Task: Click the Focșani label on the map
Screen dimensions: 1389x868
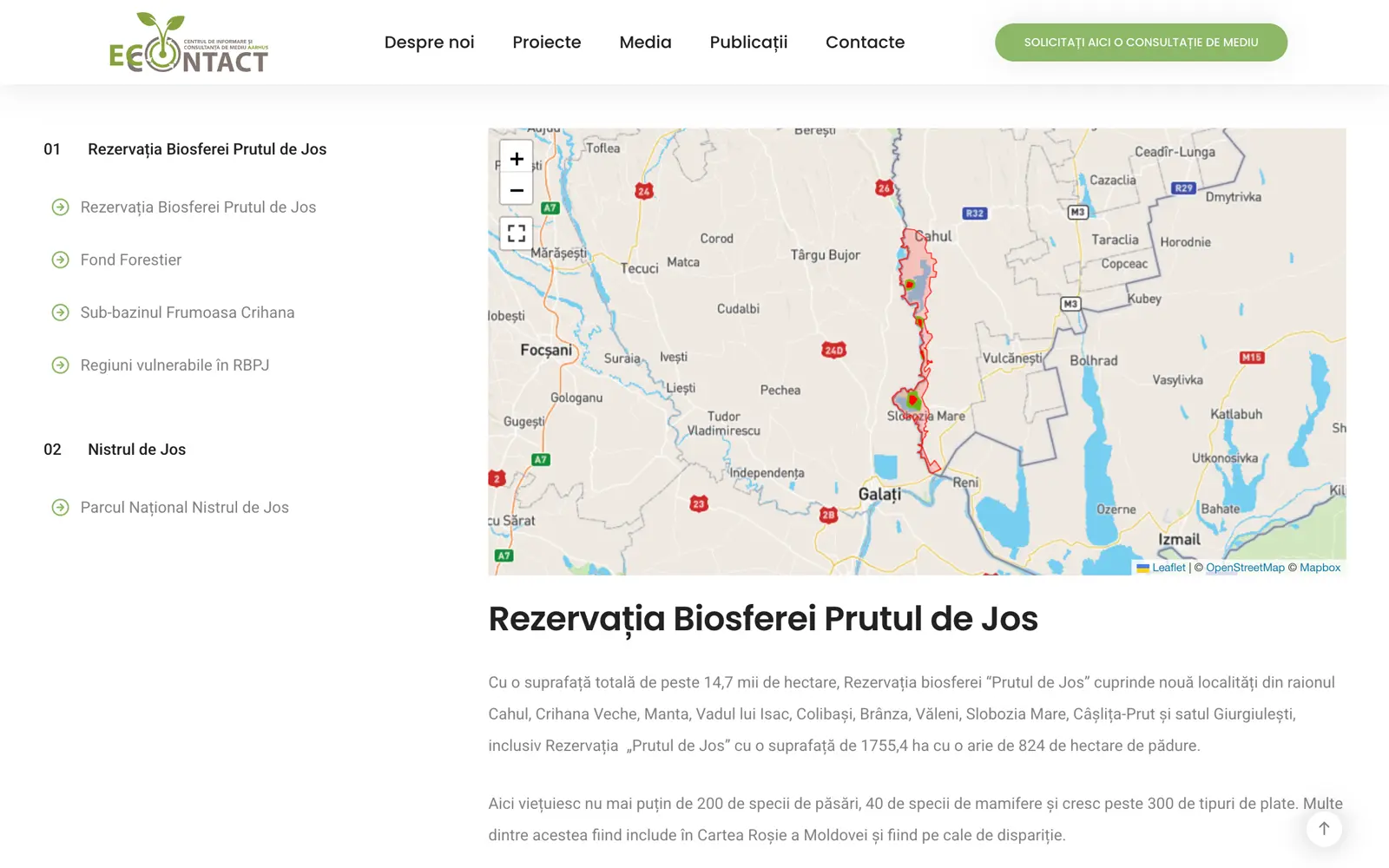Action: [546, 350]
